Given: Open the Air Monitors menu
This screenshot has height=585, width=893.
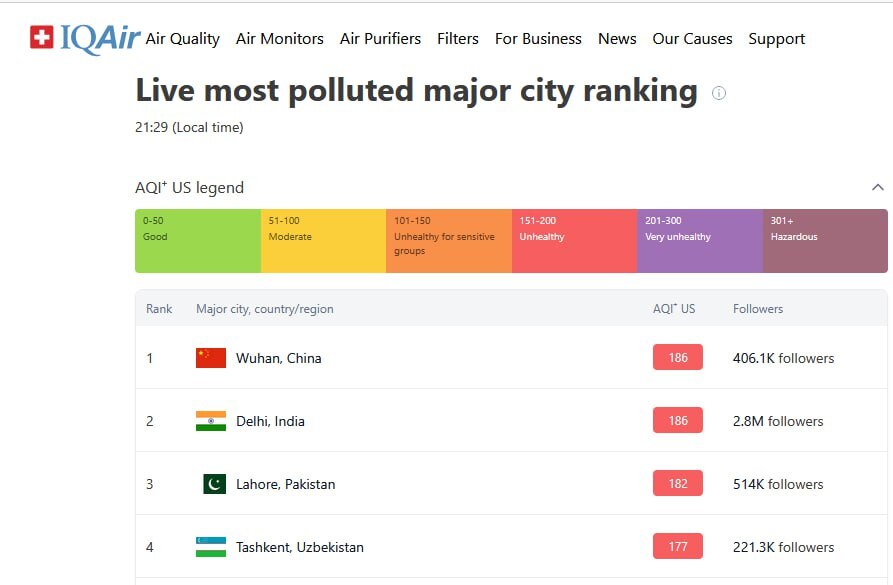Looking at the screenshot, I should pos(280,39).
